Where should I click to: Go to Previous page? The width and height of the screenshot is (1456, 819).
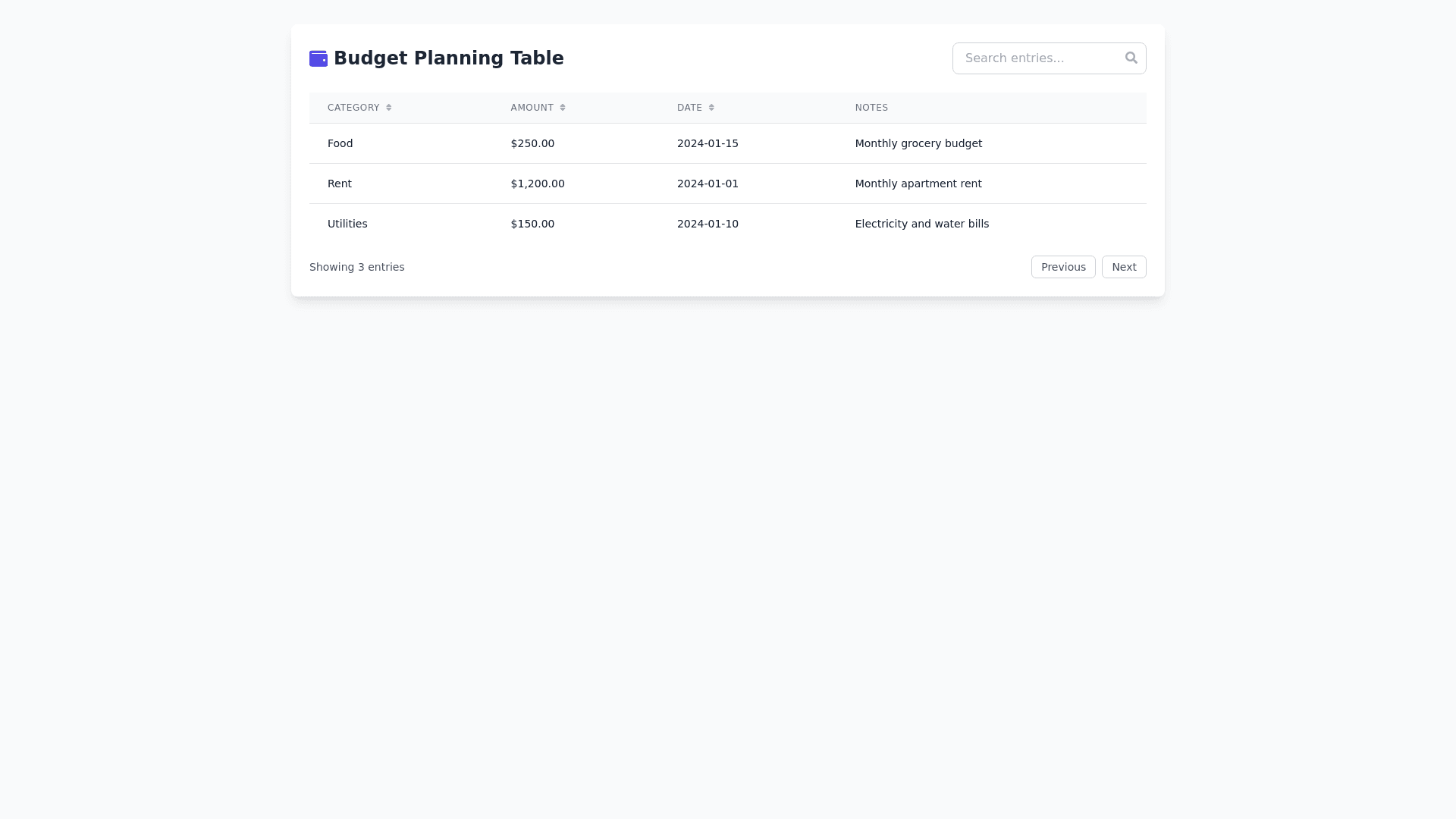pos(1062,267)
